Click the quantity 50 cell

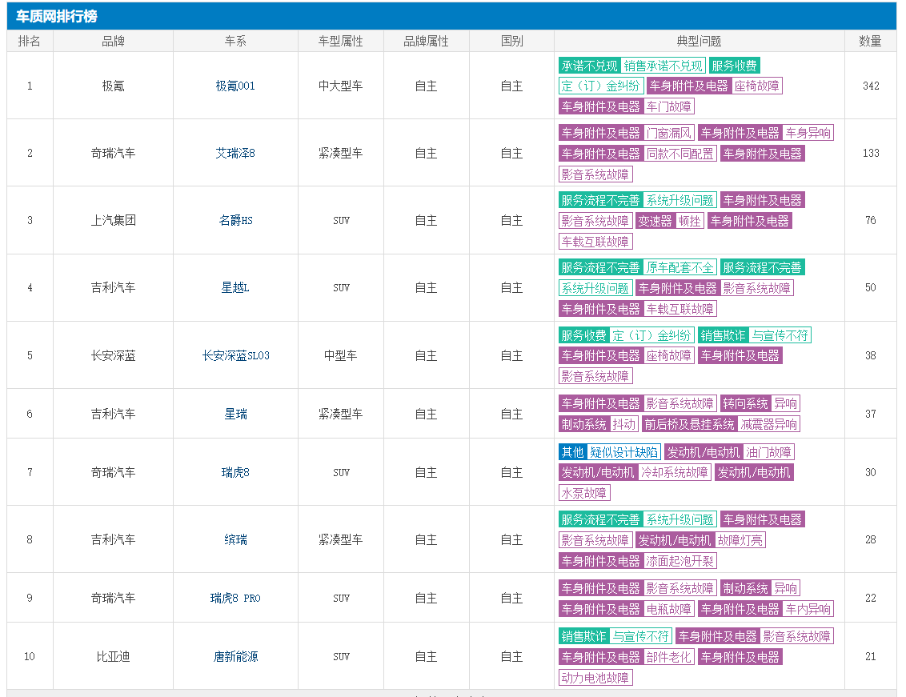click(x=871, y=287)
